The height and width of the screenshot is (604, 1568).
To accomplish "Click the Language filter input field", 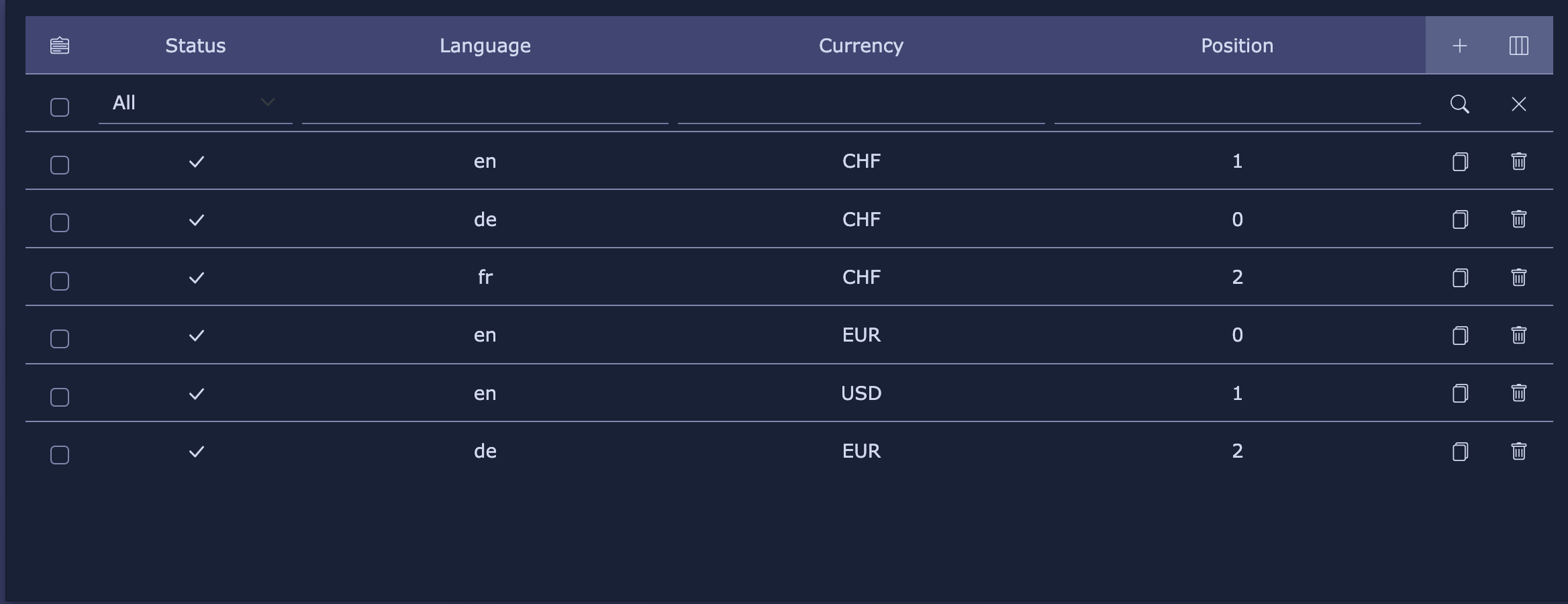I will 485,105.
